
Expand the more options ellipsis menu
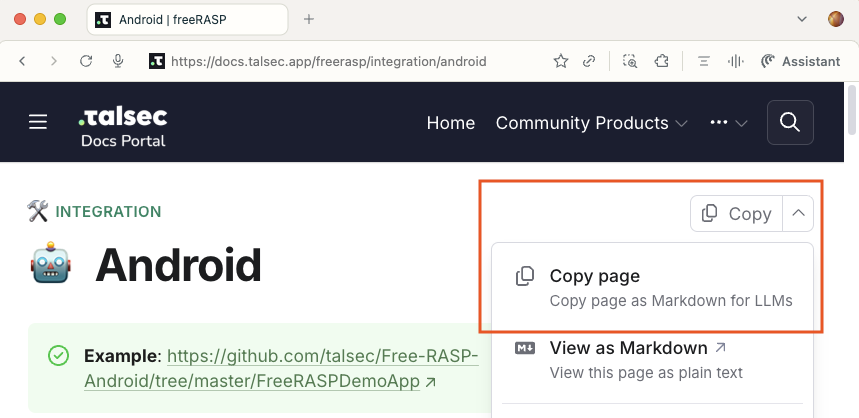click(x=728, y=123)
